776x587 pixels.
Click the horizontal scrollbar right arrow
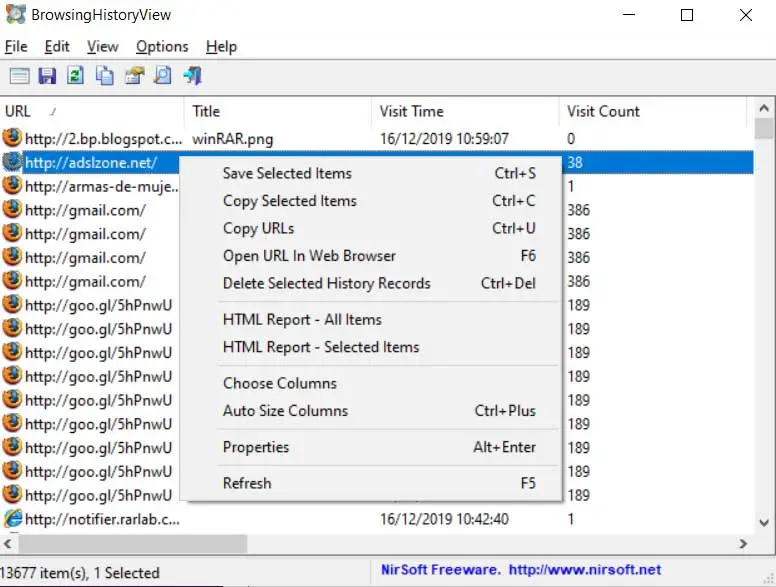[x=743, y=543]
